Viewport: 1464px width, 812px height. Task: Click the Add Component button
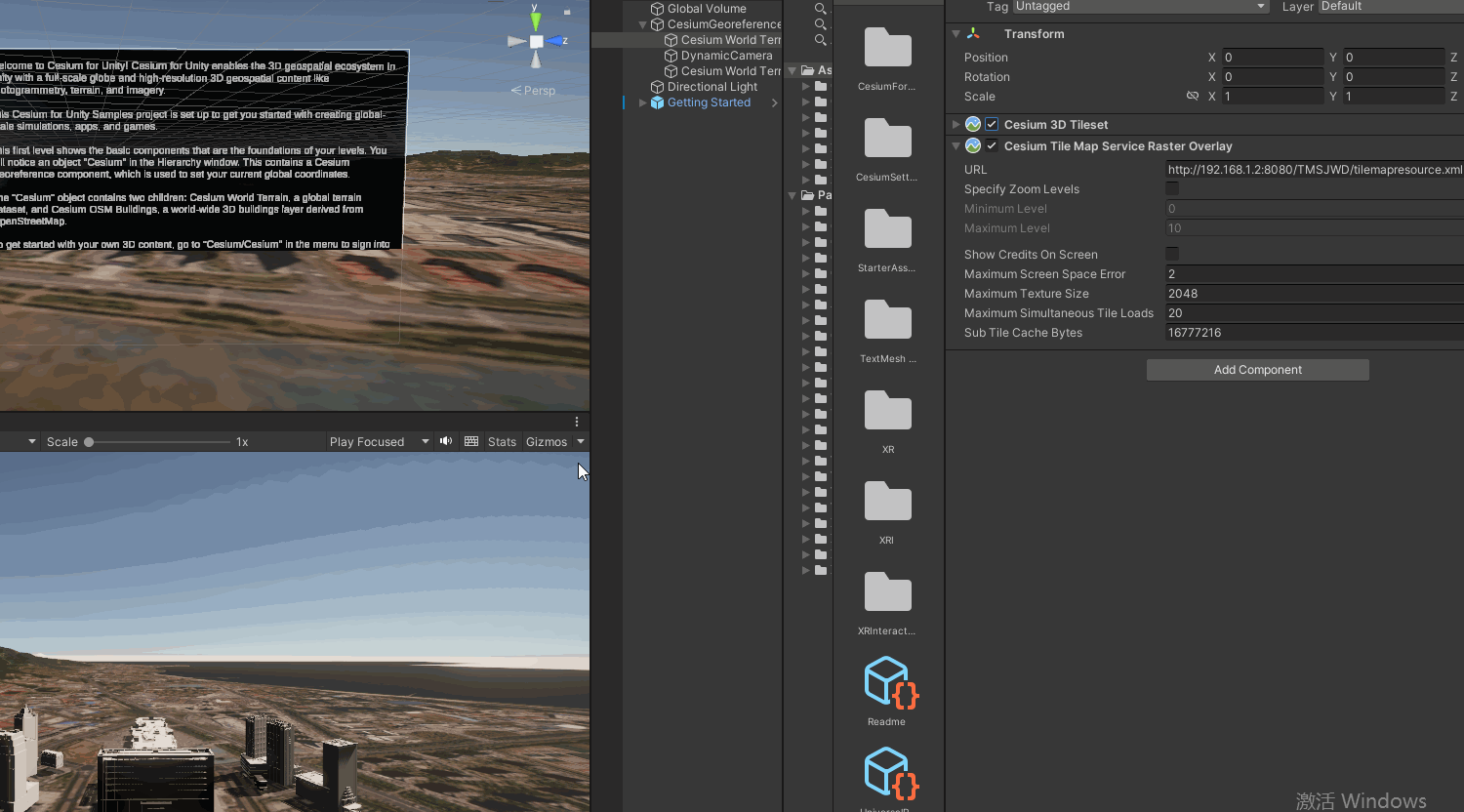(1257, 370)
